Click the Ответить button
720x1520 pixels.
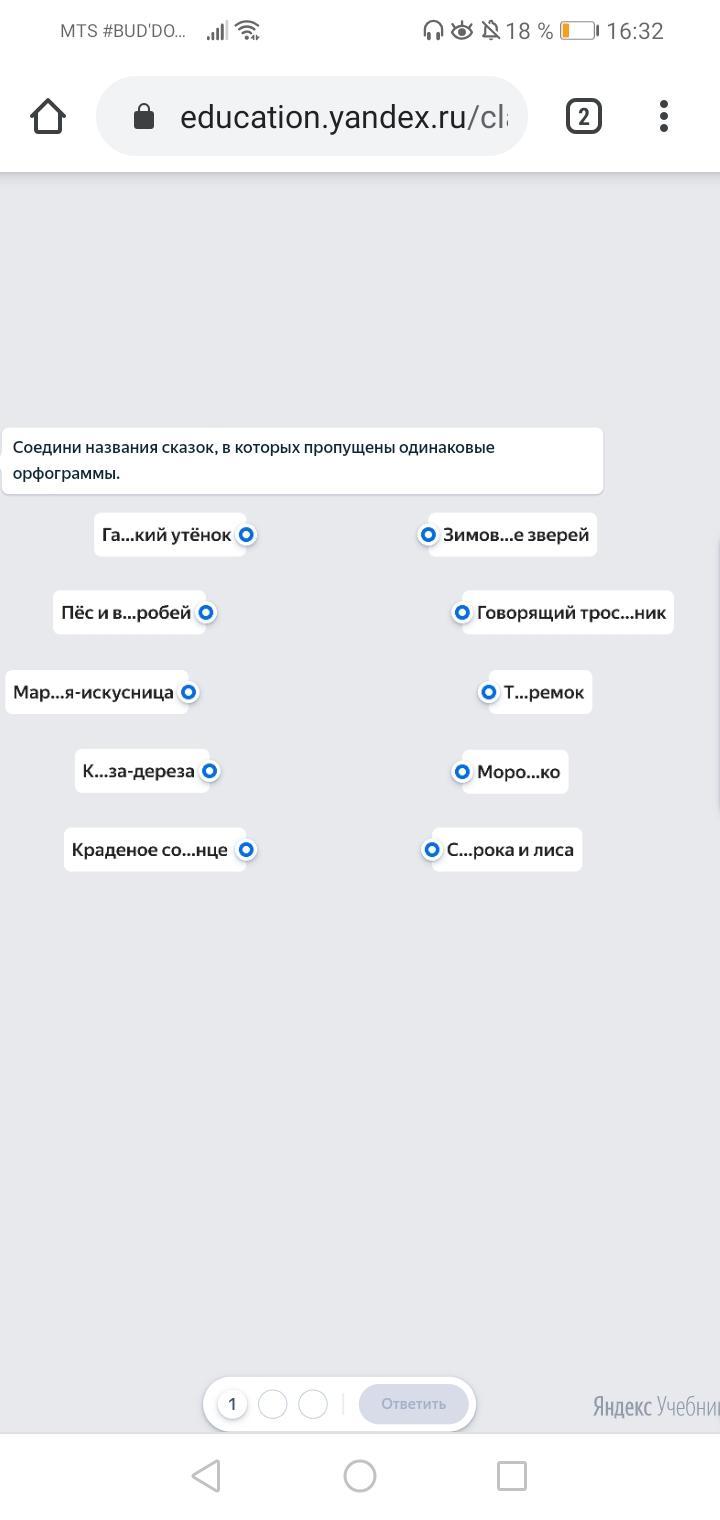[413, 1404]
